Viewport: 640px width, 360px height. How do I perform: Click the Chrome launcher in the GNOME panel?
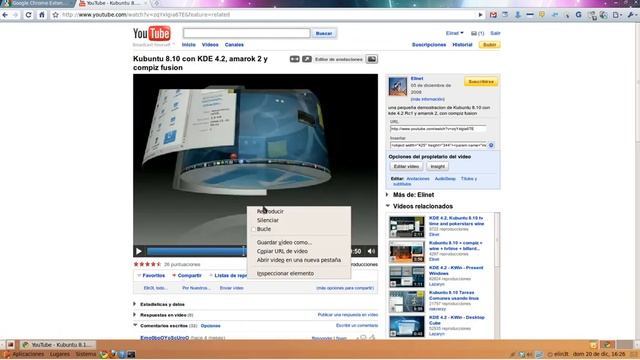click(x=104, y=354)
